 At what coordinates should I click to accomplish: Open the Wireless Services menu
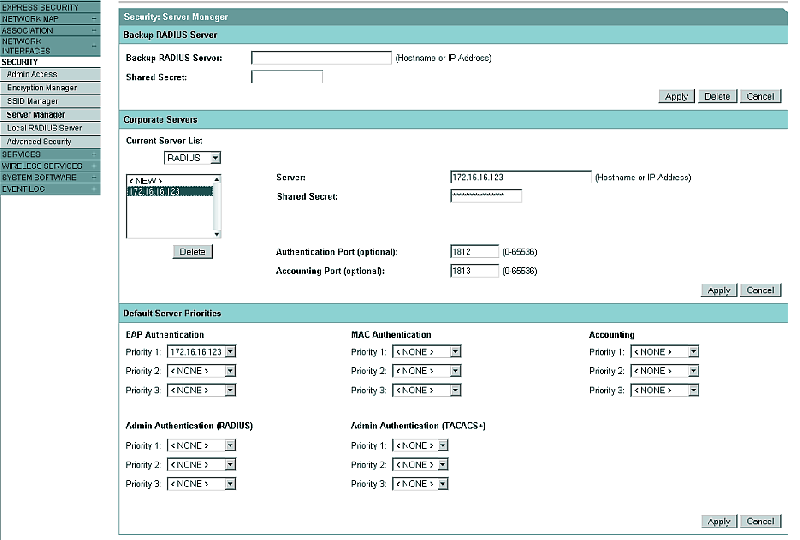pos(50,166)
